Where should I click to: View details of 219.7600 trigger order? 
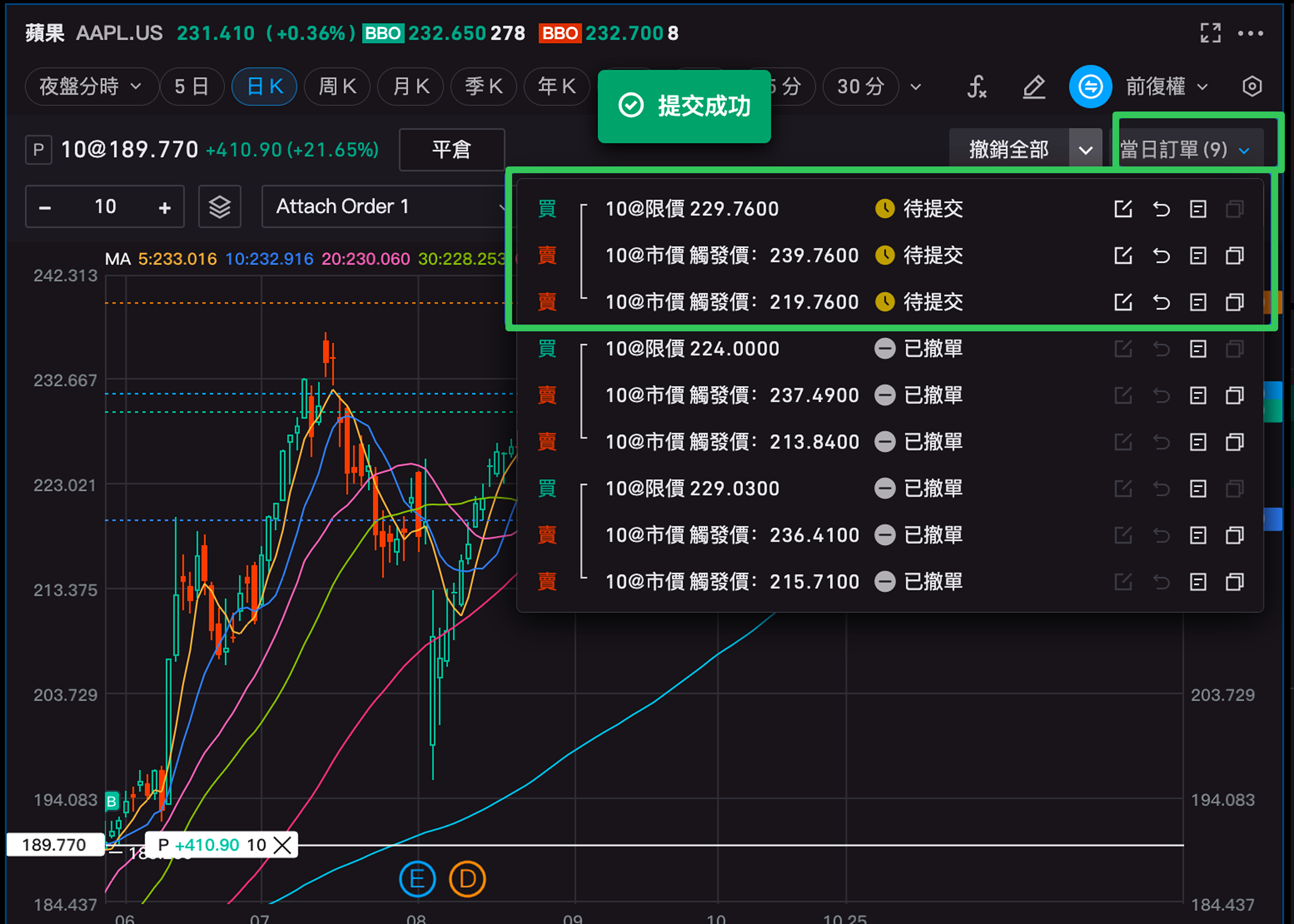pos(1198,303)
